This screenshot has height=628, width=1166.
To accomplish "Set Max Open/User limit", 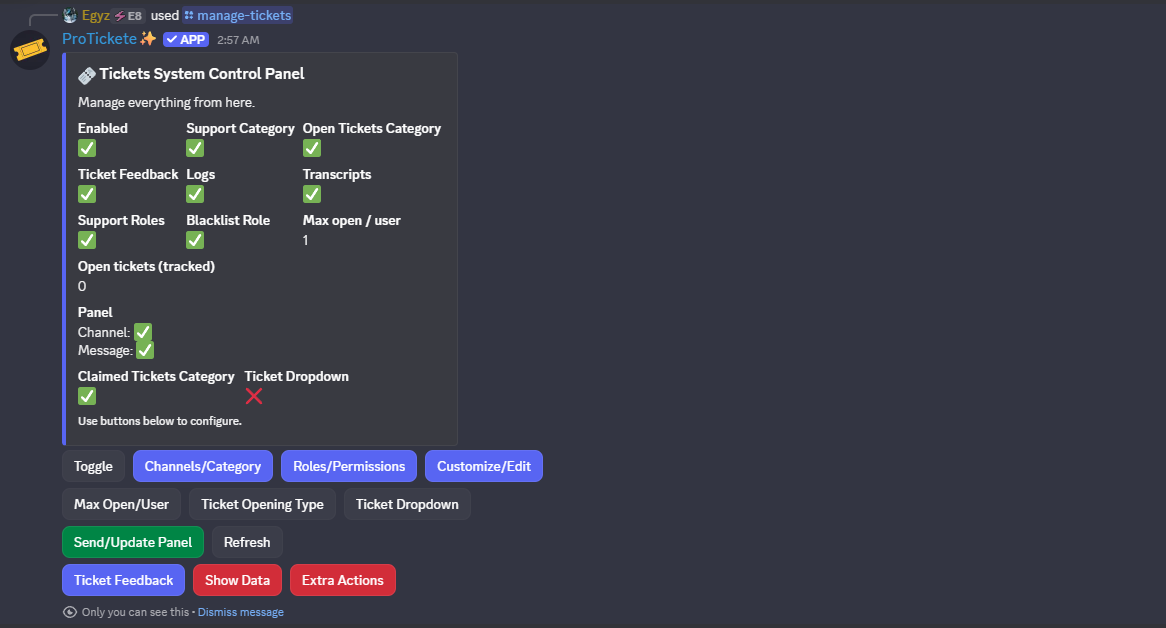I will [x=122, y=504].
